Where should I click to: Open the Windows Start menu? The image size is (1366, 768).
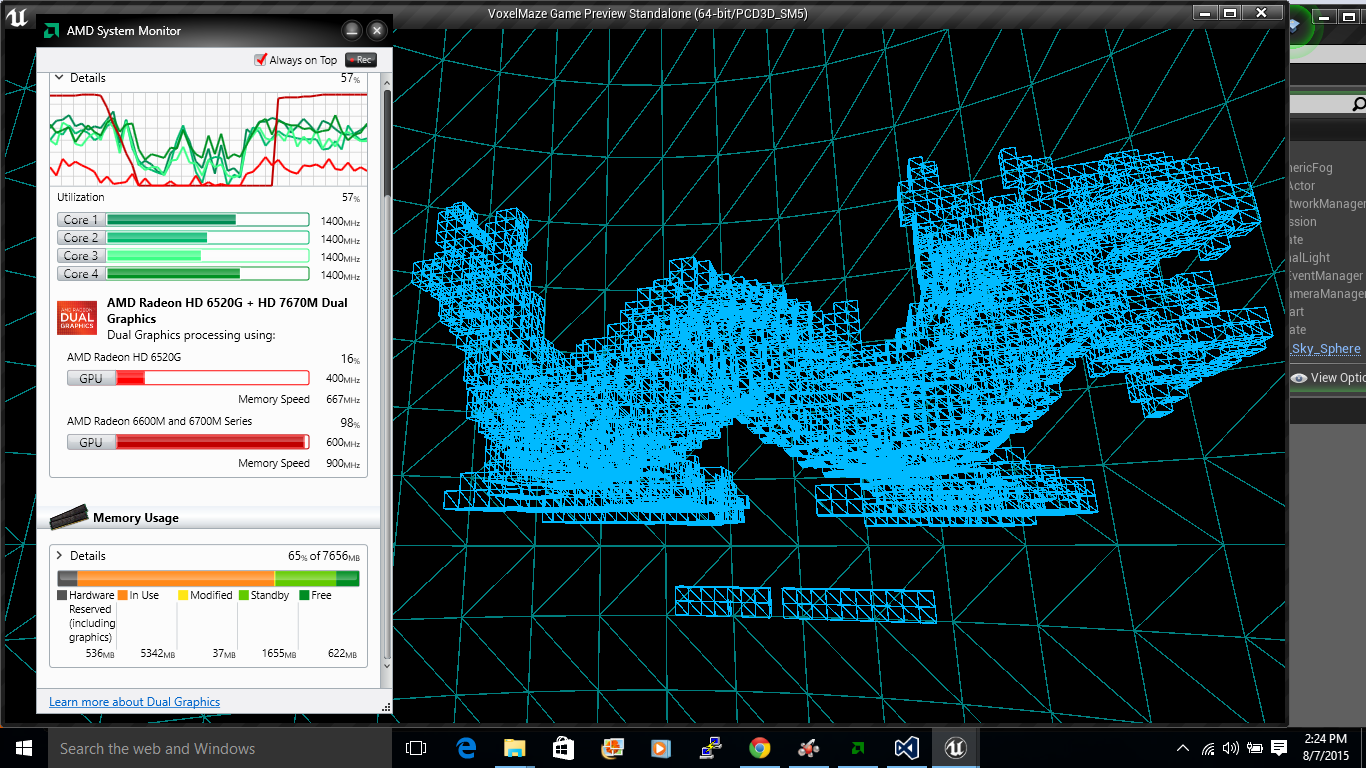(23, 748)
